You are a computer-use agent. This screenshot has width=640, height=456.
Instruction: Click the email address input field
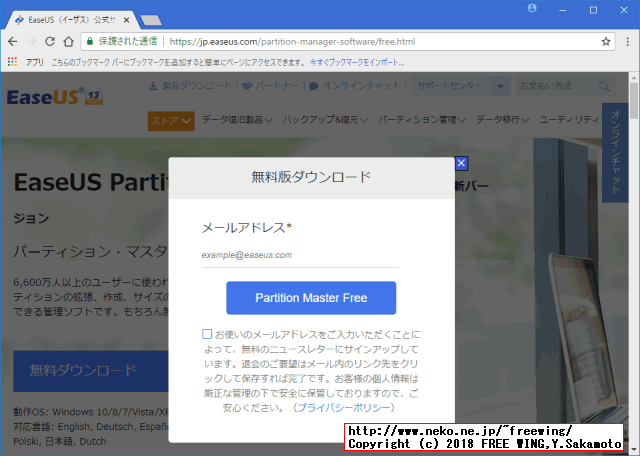click(x=300, y=256)
